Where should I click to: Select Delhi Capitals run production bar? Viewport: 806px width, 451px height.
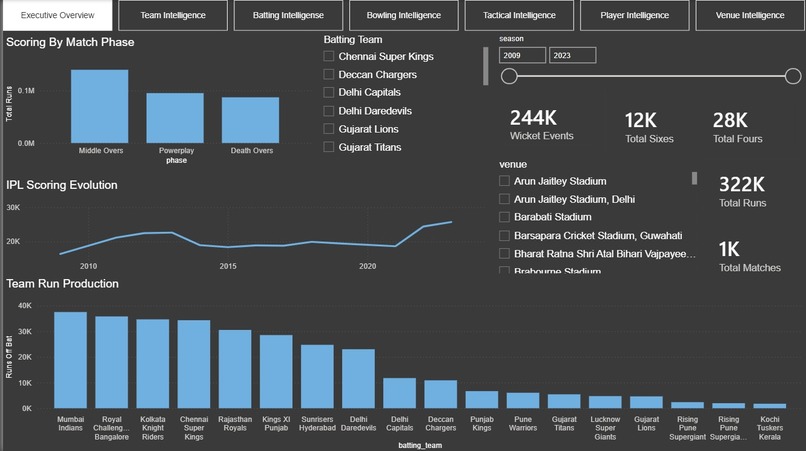pyautogui.click(x=399, y=393)
